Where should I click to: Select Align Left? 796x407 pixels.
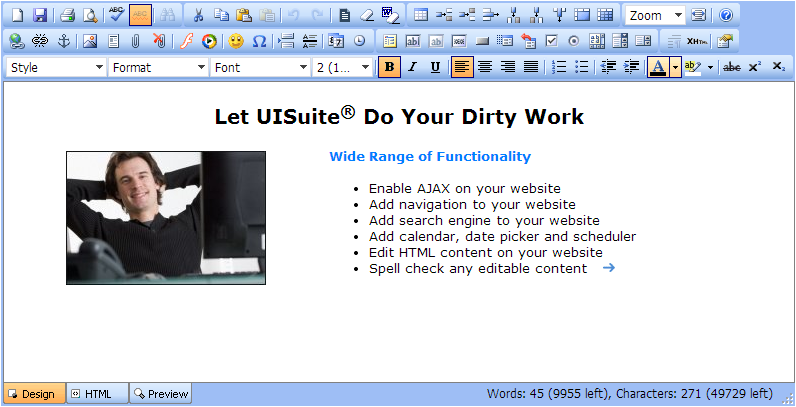(x=462, y=67)
